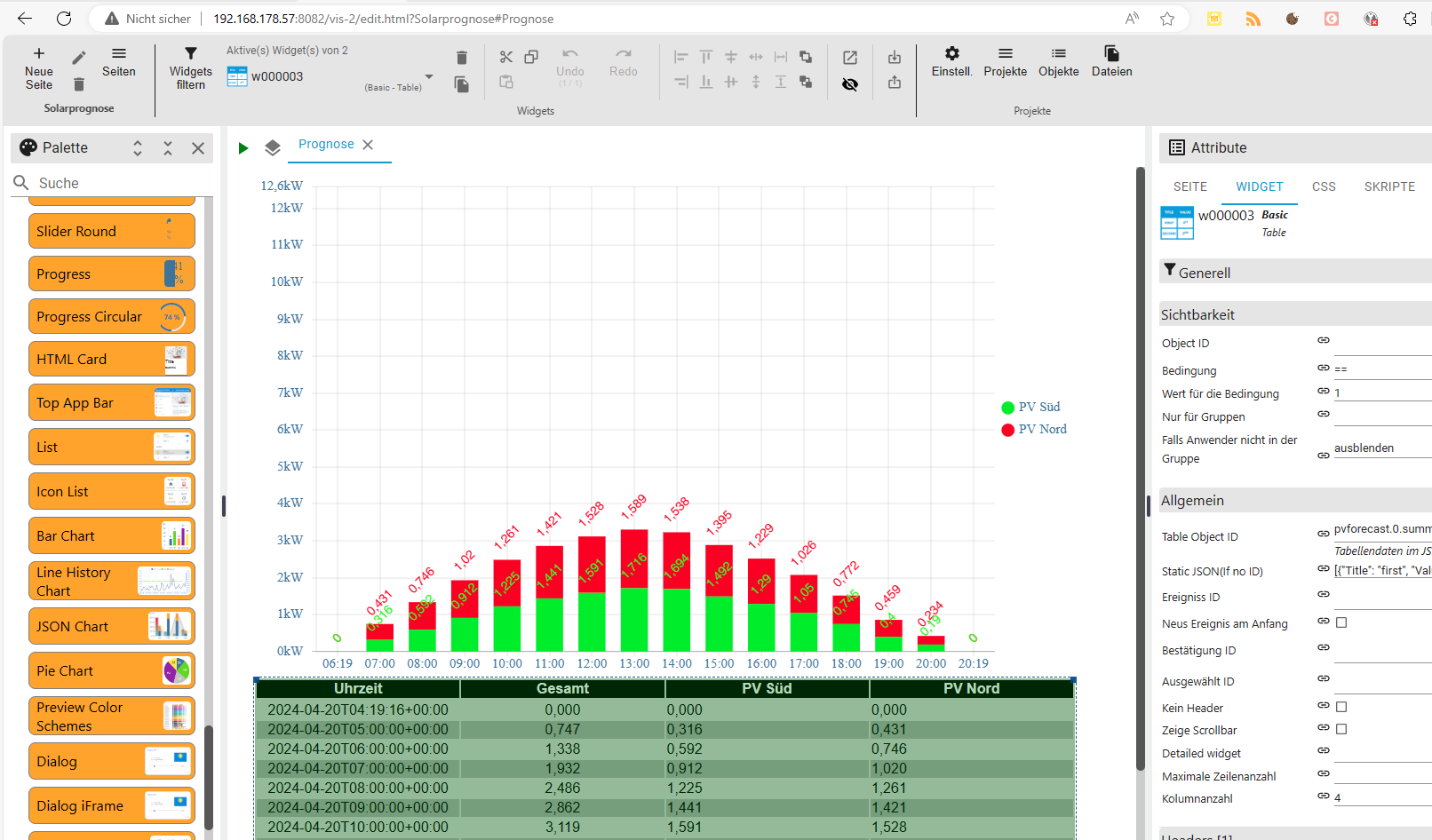
Task: Collapse all Palette groups
Action: pyautogui.click(x=168, y=148)
